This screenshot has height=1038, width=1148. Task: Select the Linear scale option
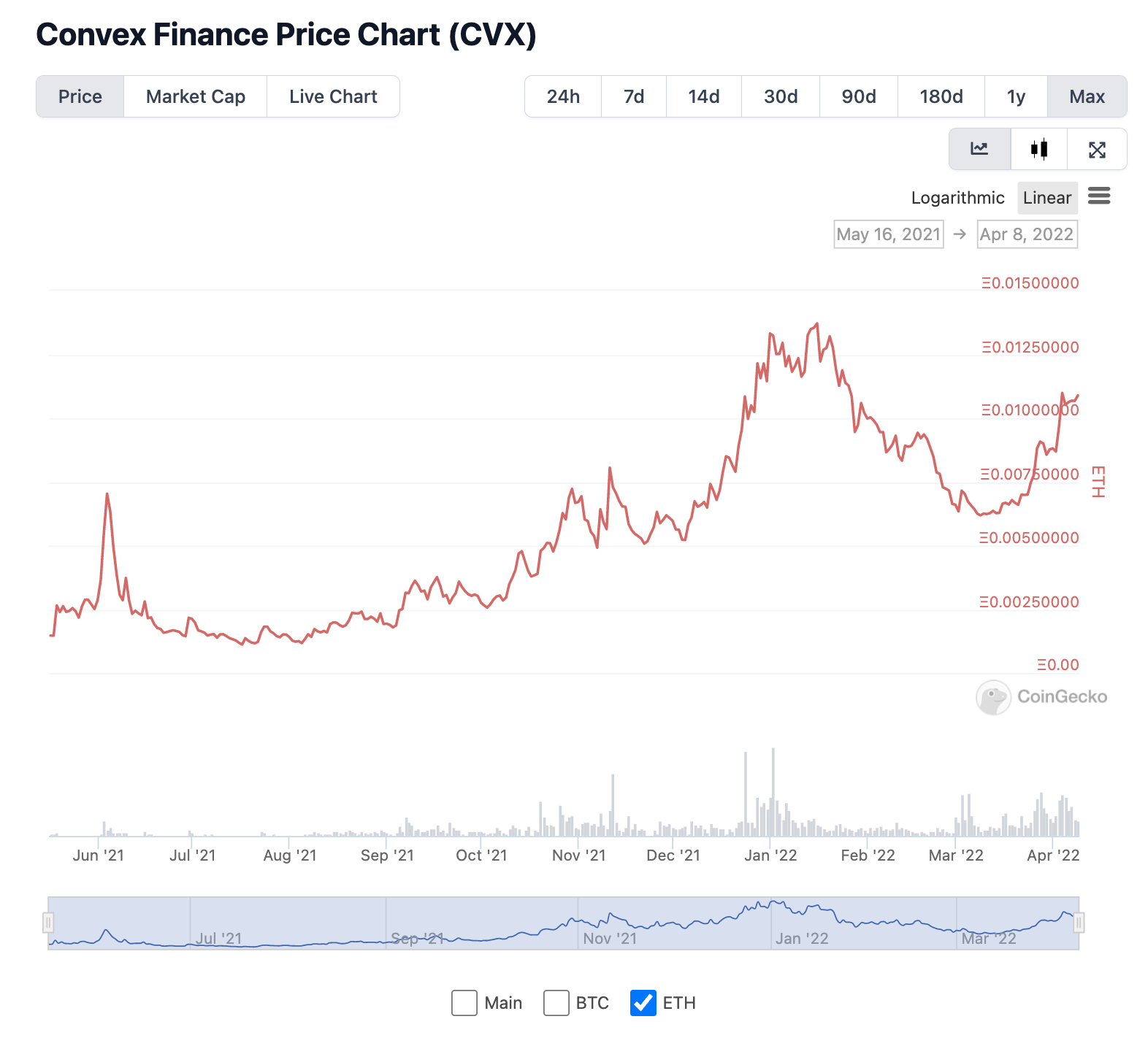(x=1047, y=198)
